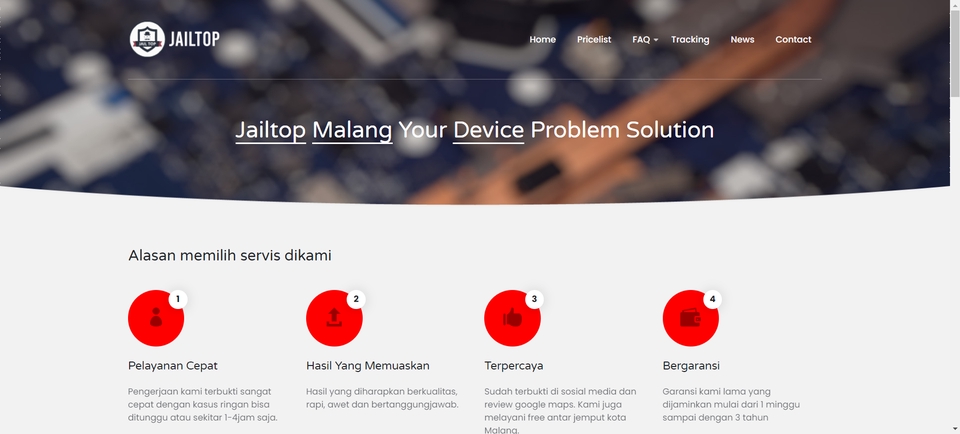Click the number 3 badge
The height and width of the screenshot is (434, 960).
click(x=534, y=299)
